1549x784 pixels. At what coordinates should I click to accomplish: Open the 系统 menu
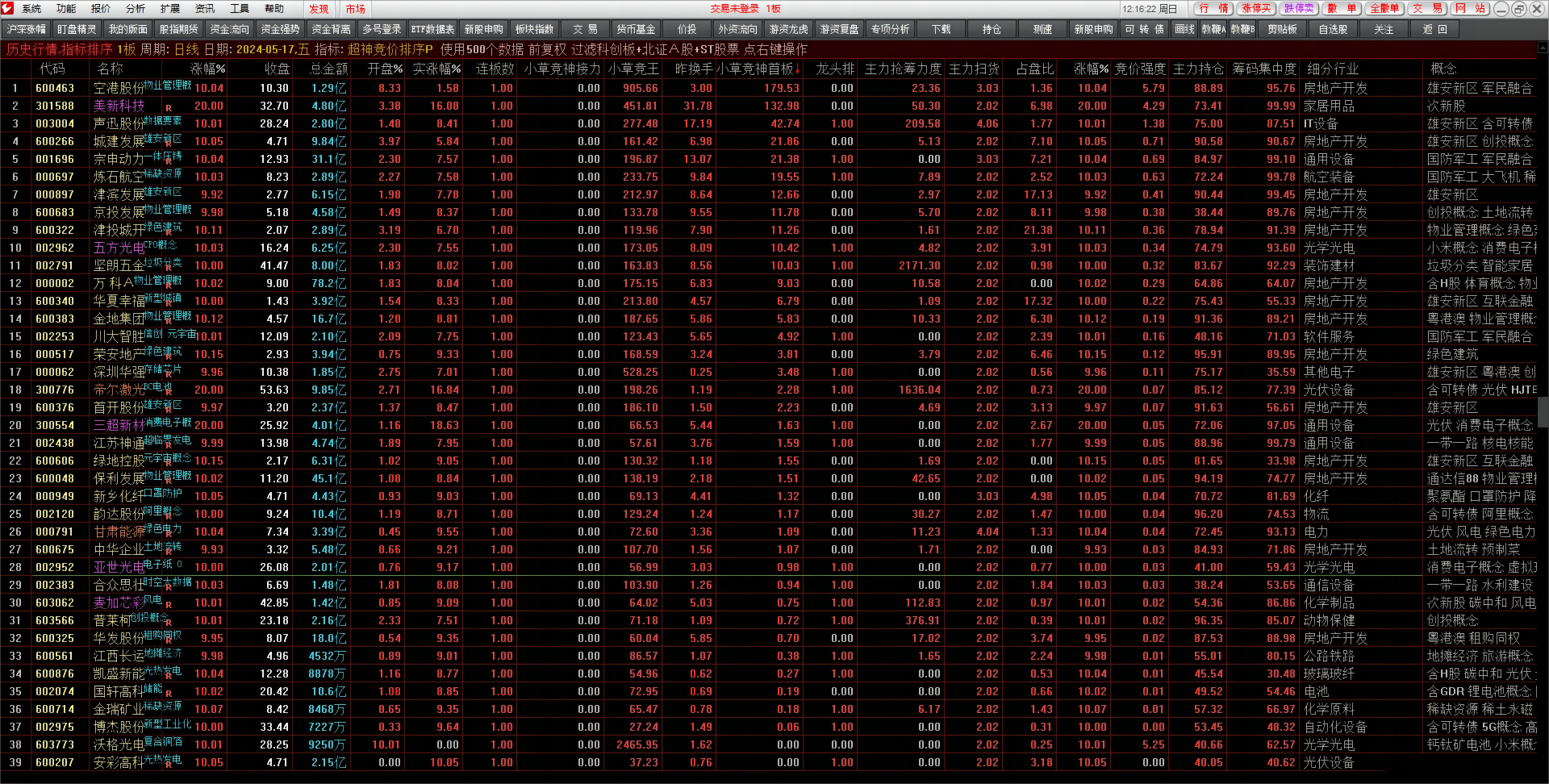click(x=31, y=9)
